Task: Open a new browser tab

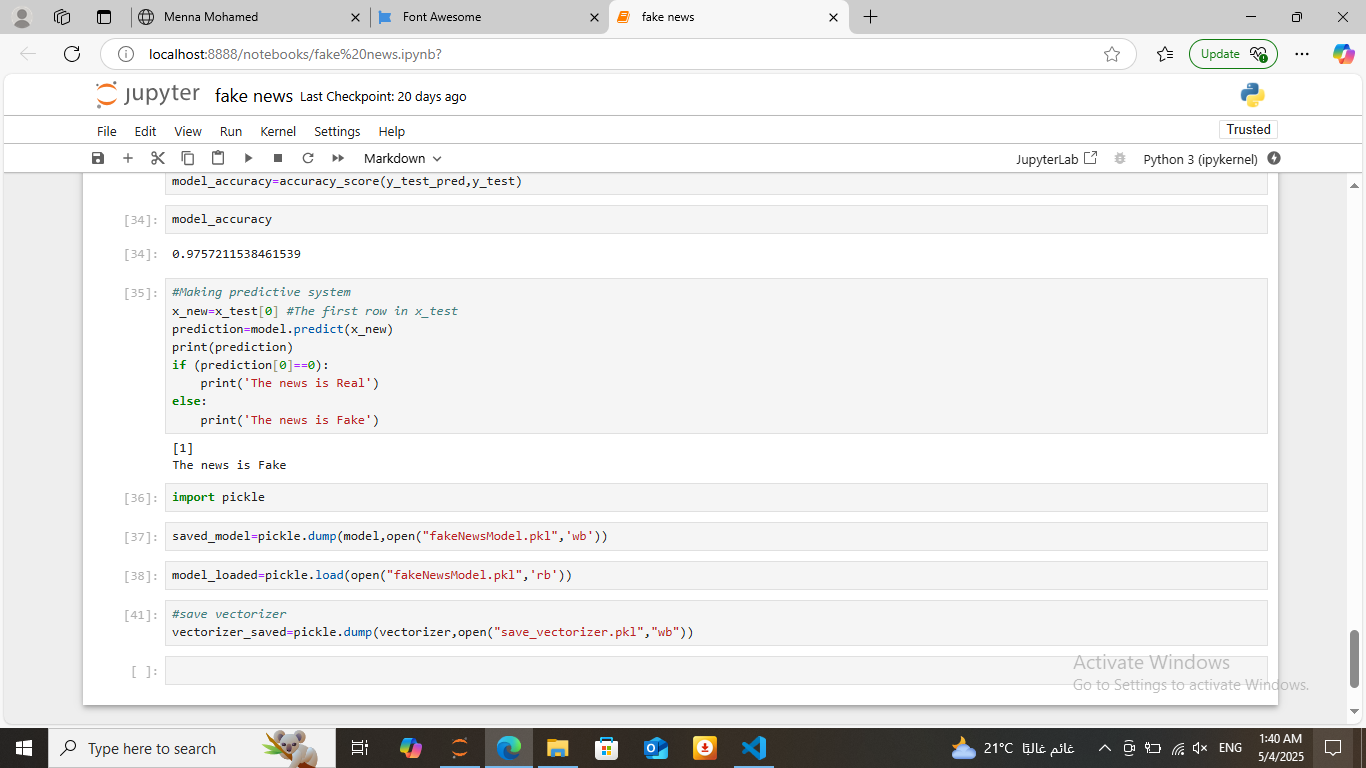Action: tap(870, 17)
